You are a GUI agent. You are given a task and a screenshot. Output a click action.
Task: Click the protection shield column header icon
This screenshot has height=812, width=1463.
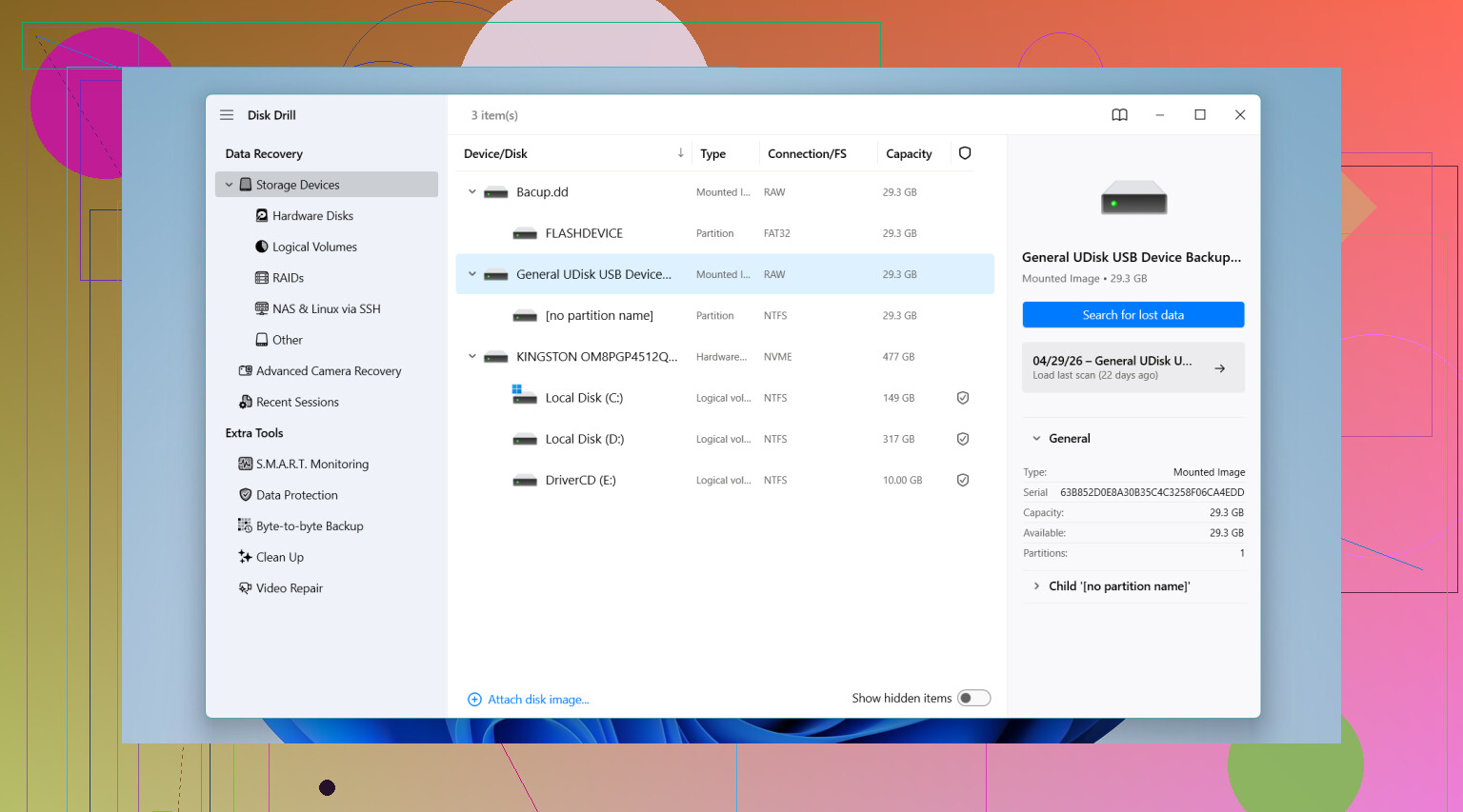click(x=965, y=153)
